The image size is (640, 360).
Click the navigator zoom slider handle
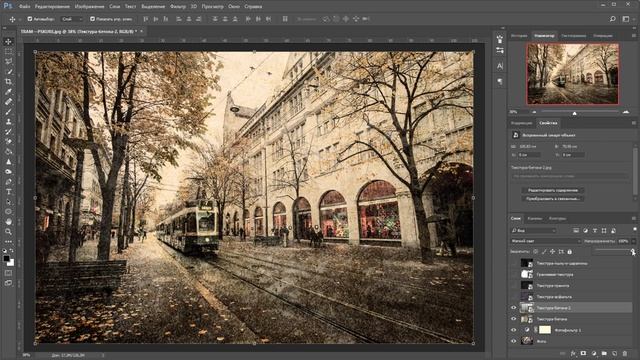[x=574, y=113]
